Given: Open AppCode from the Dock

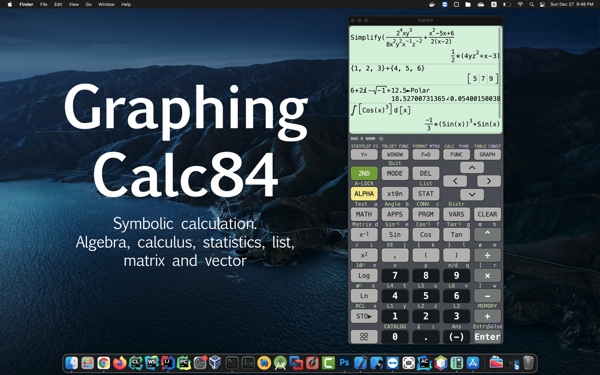Looking at the screenshot, I should coord(425,363).
